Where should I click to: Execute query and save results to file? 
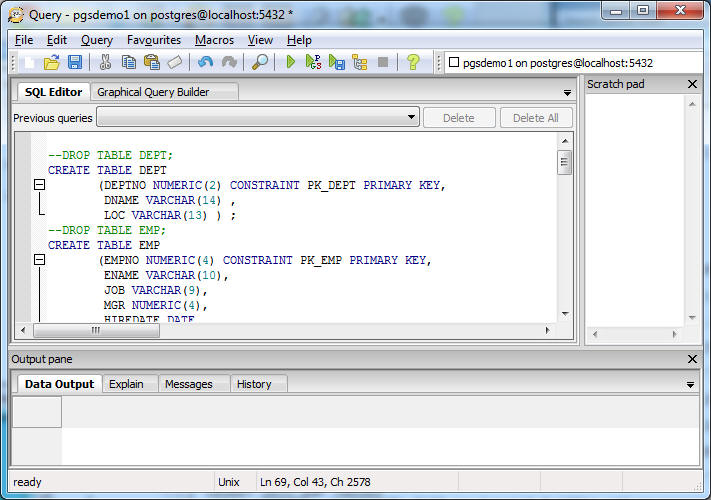pyautogui.click(x=337, y=62)
